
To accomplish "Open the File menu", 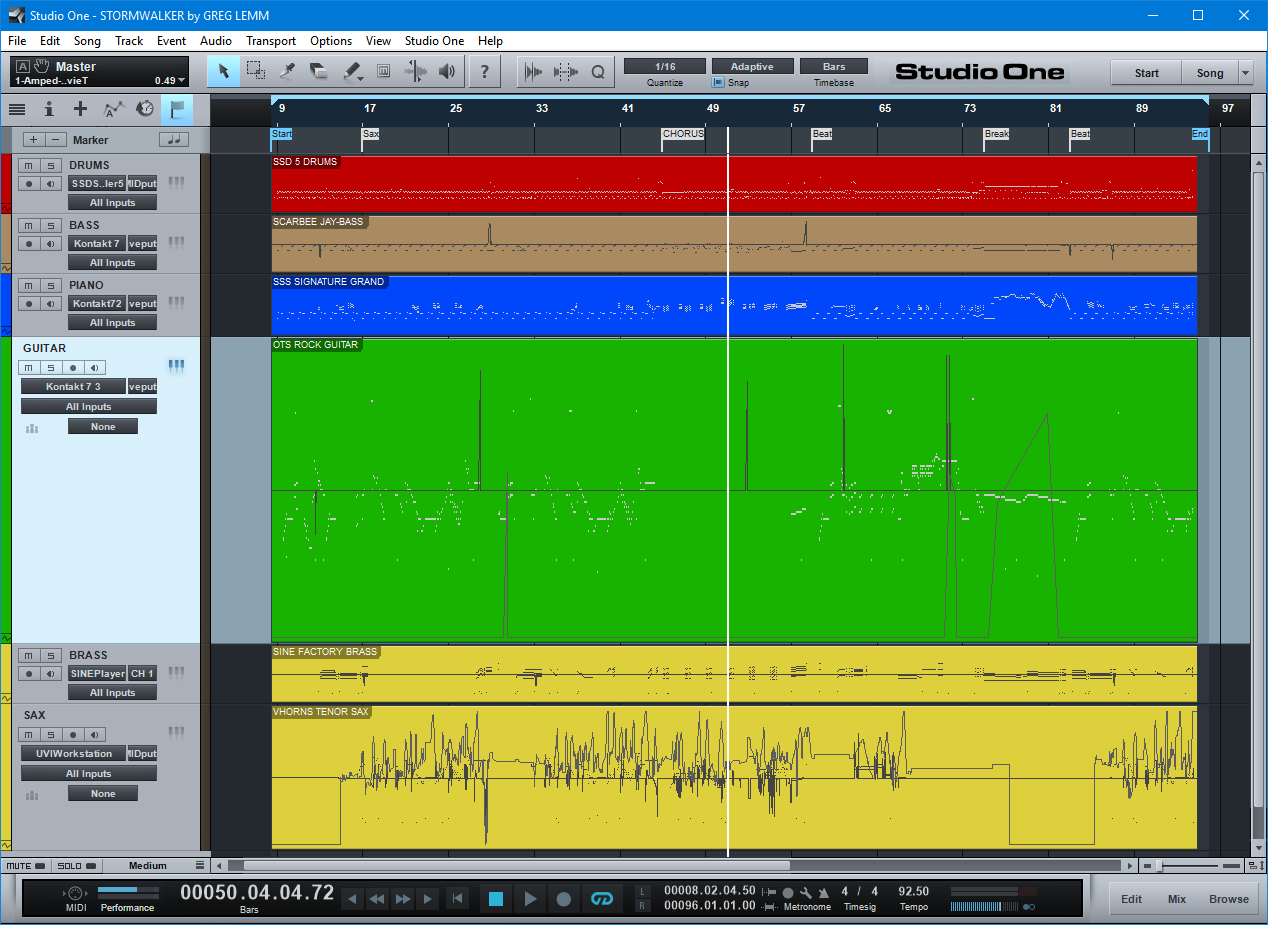I will click(17, 41).
